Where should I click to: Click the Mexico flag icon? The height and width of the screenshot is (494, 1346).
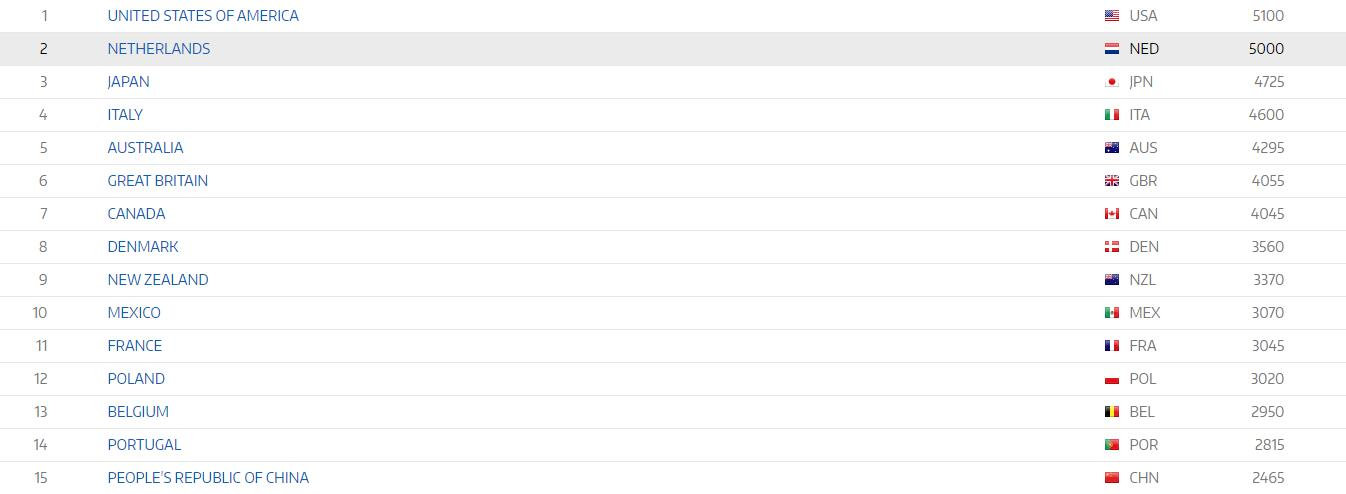click(1111, 313)
